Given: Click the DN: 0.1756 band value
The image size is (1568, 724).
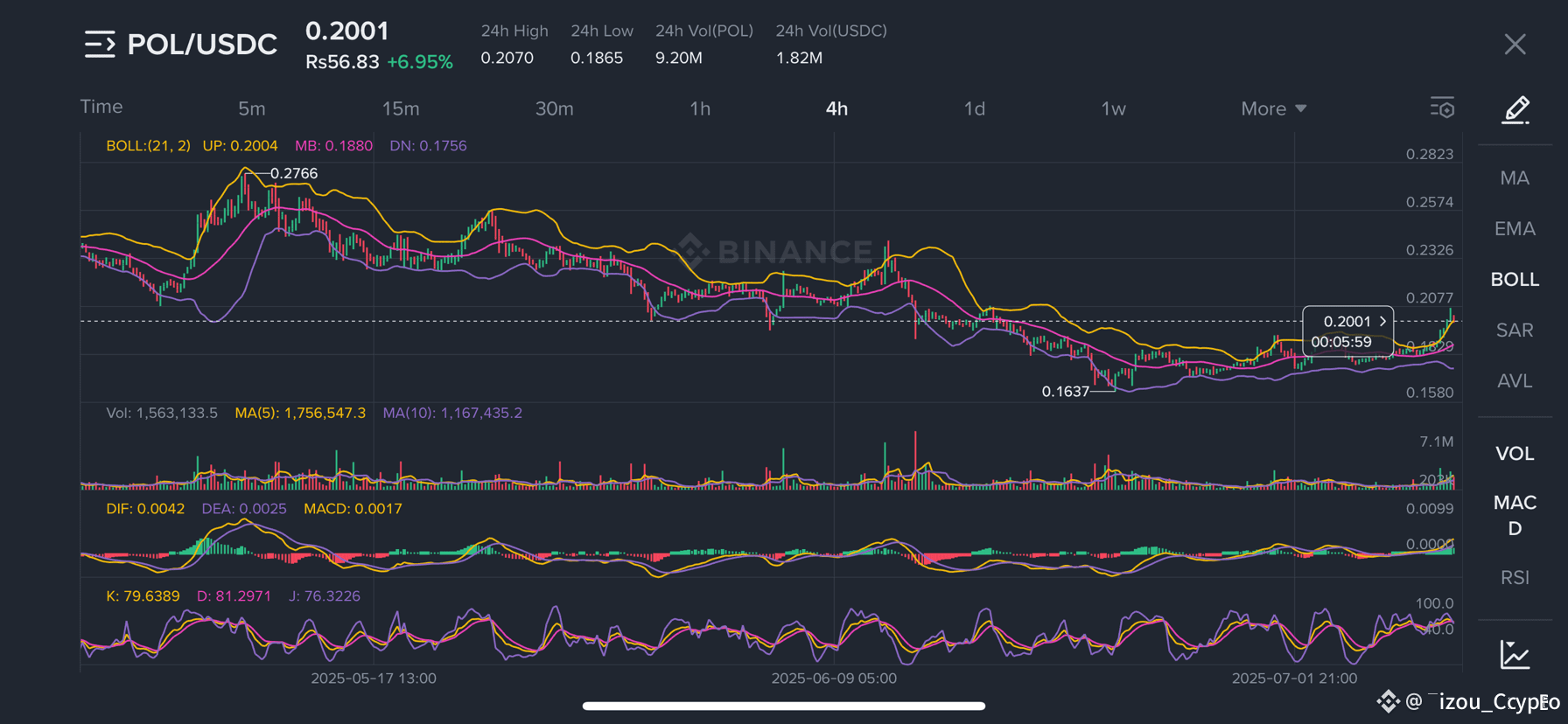Looking at the screenshot, I should coord(428,146).
